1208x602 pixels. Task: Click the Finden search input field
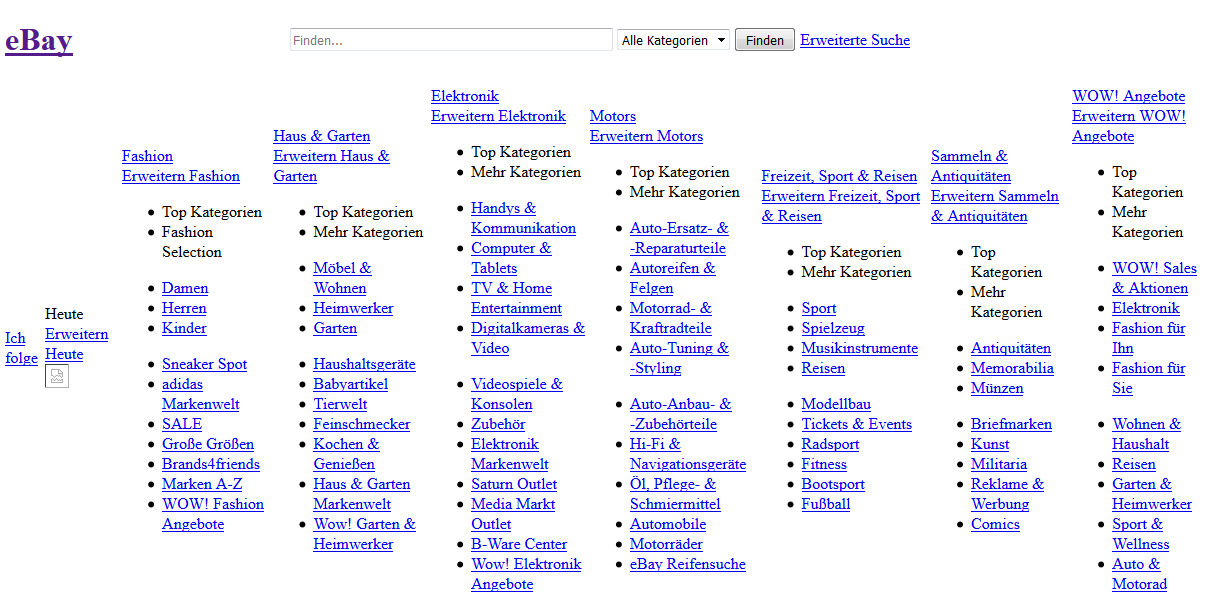(x=451, y=40)
